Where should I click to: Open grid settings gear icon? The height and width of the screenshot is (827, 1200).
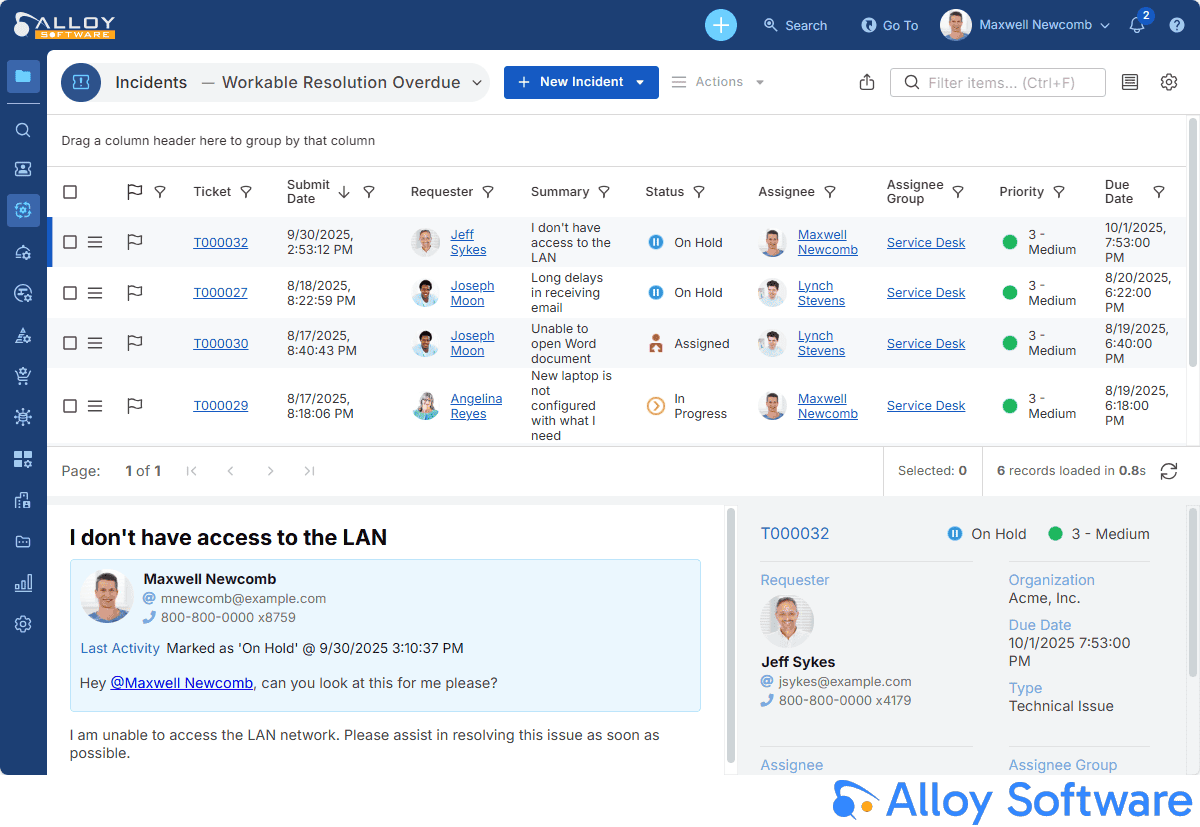pyautogui.click(x=1169, y=82)
